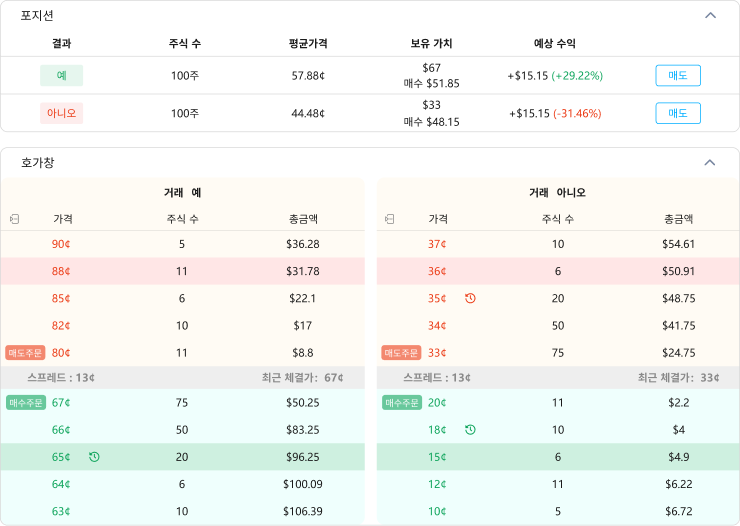Collapse the 포지션 panel
The width and height of the screenshot is (740, 526).
click(x=710, y=15)
